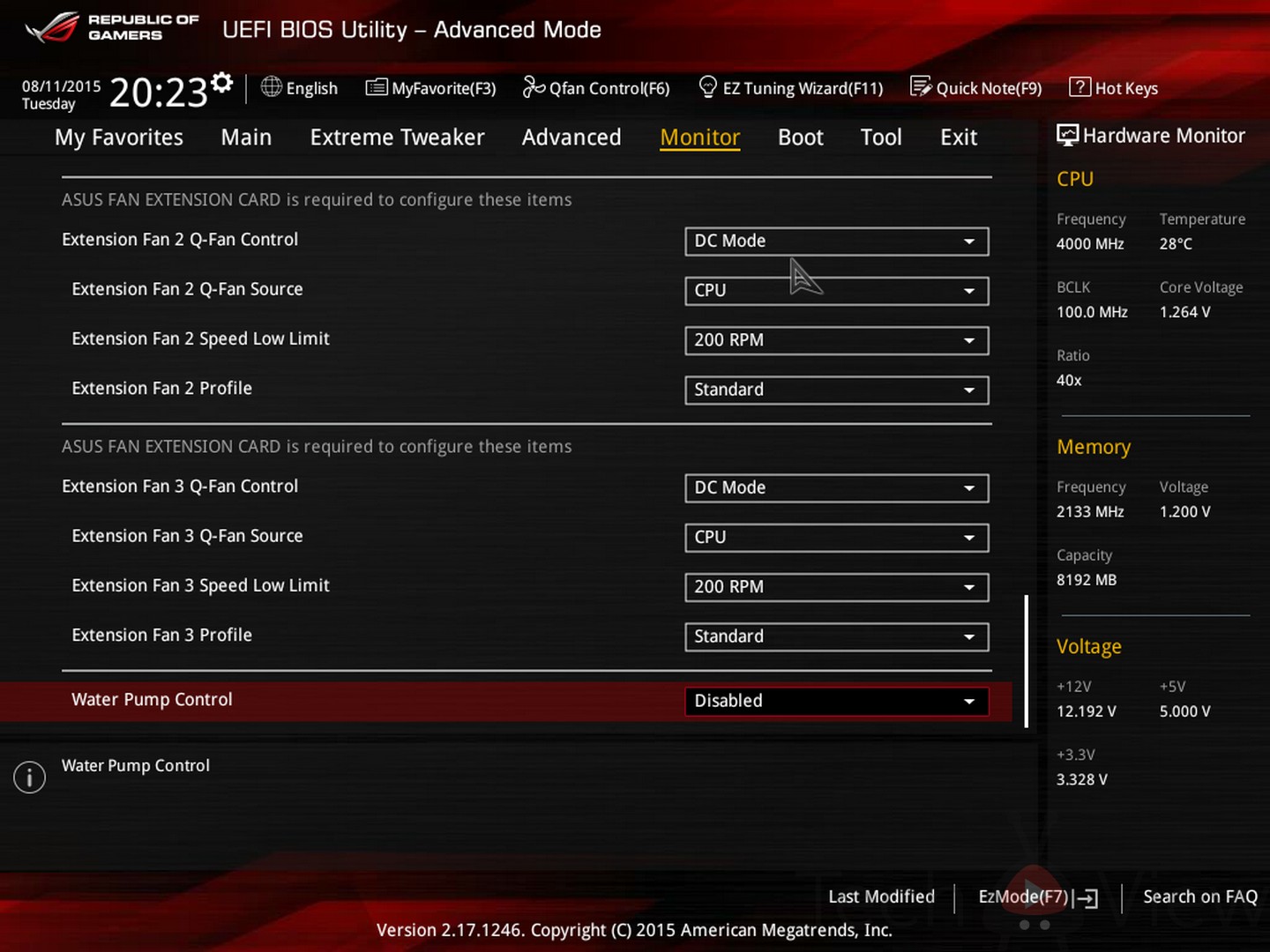Open Quick Note notepad icon

coord(921,86)
